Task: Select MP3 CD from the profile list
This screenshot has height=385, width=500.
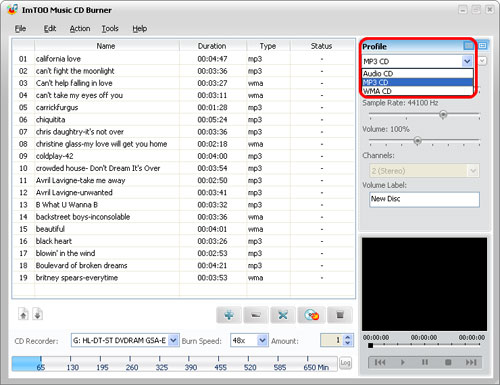Action: click(x=418, y=82)
